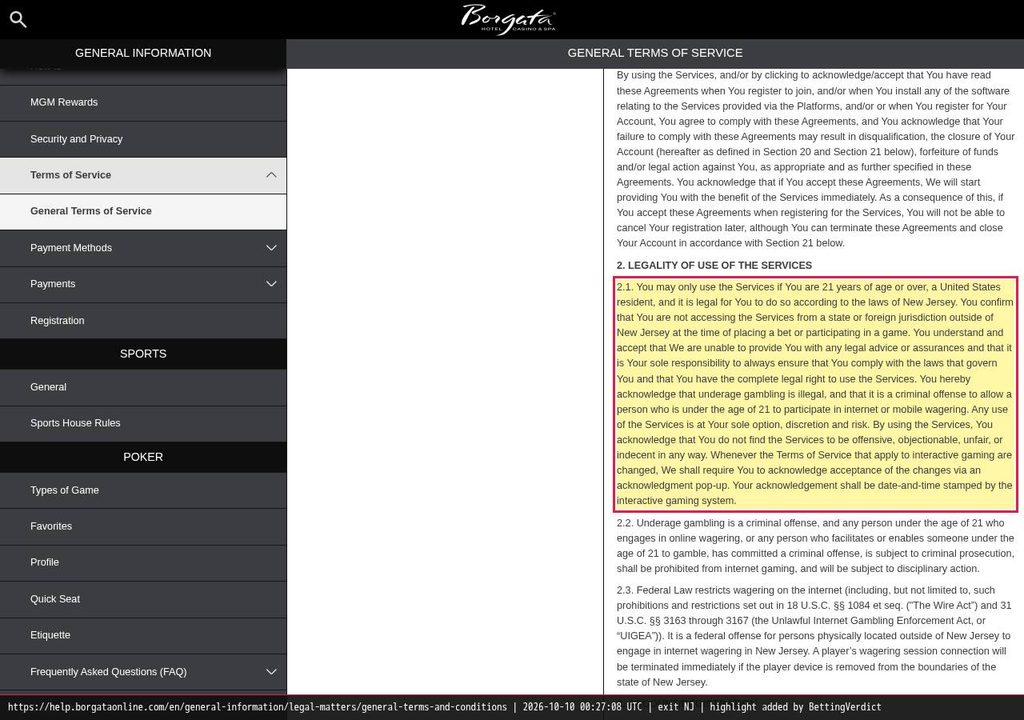Click the Legality of Use heading
Screen dimensions: 1024x720
714,265
